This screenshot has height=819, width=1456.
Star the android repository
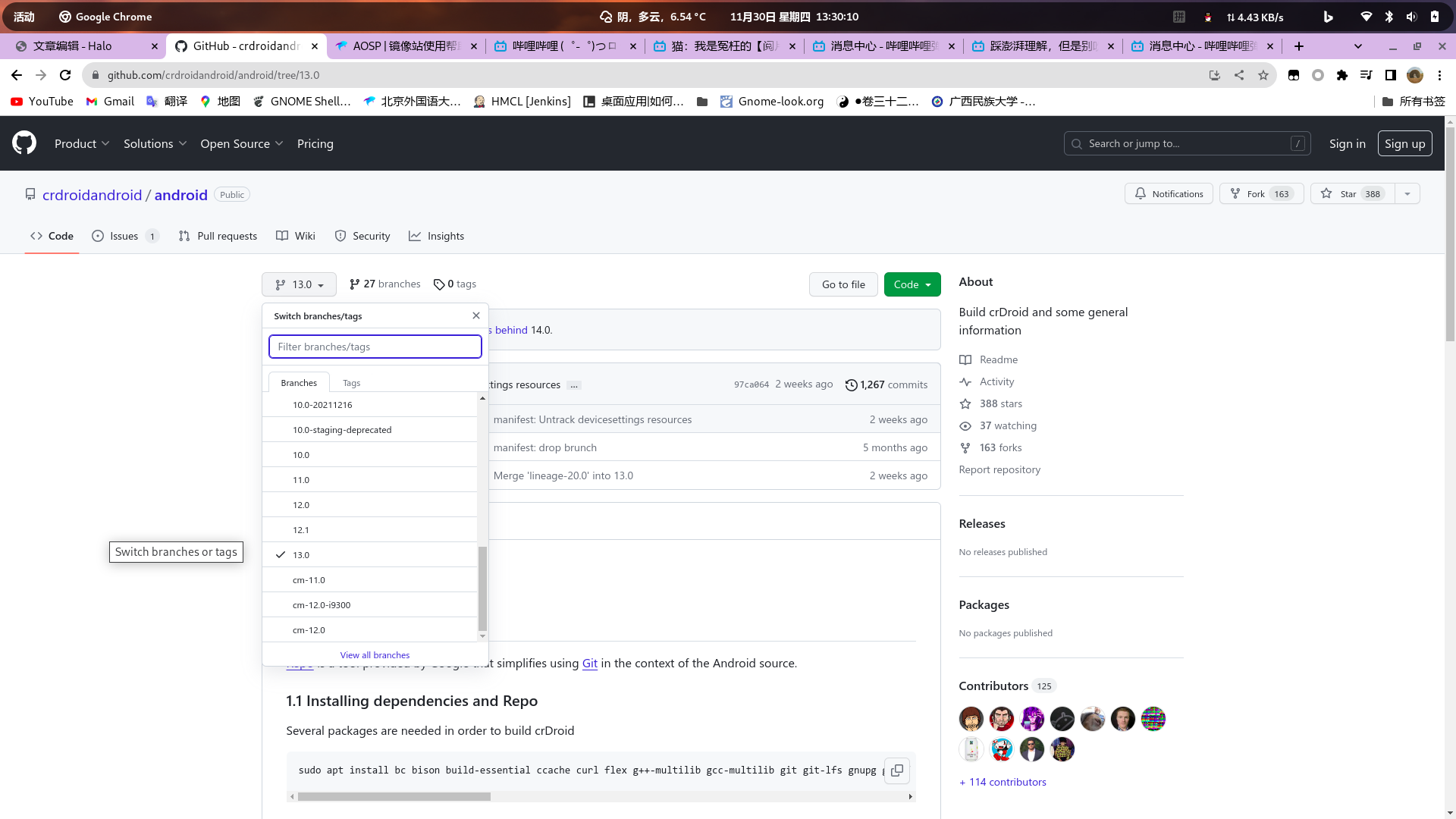(1353, 194)
